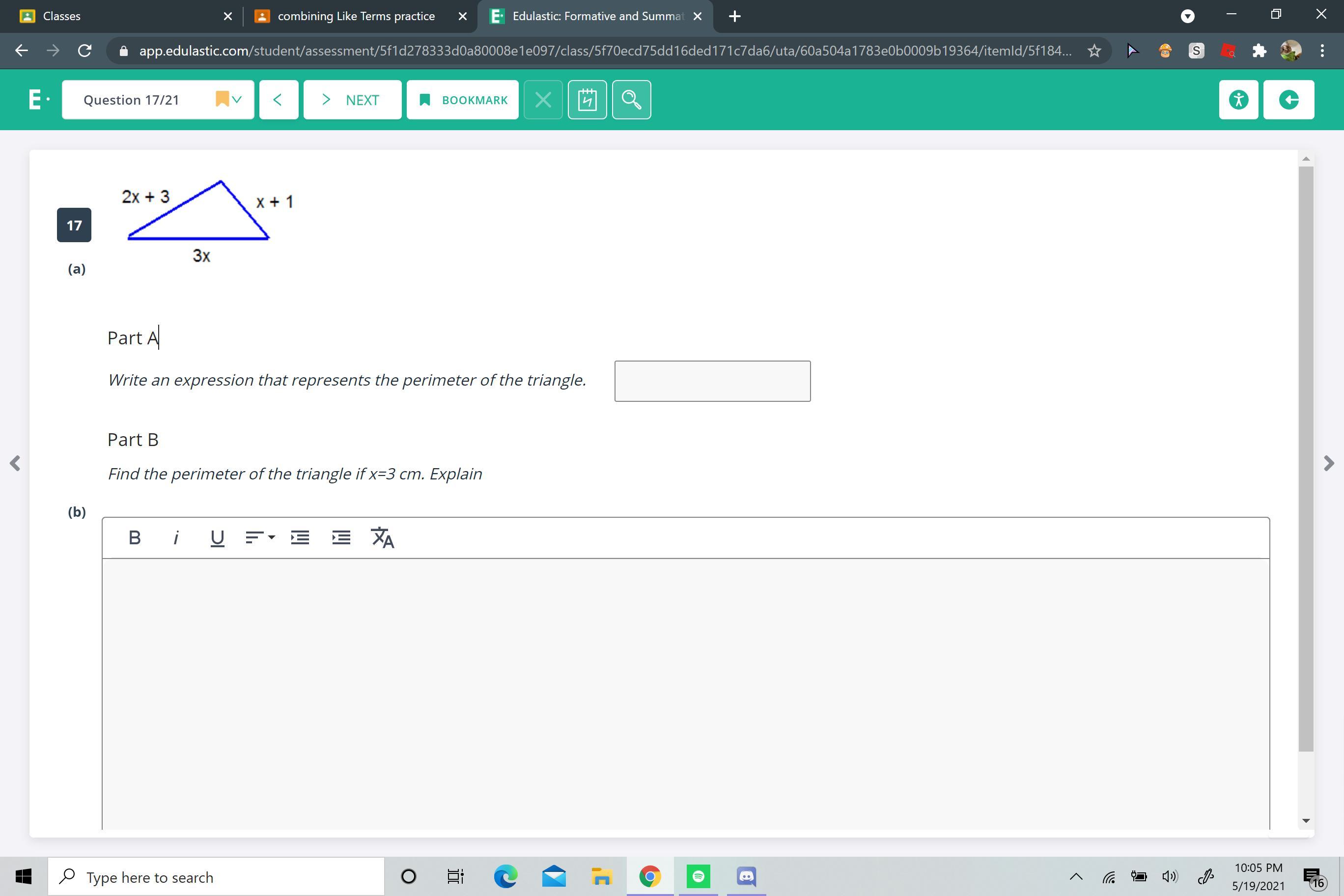Toggle bold formatting in editor
The height and width of the screenshot is (896, 1344).
(134, 538)
